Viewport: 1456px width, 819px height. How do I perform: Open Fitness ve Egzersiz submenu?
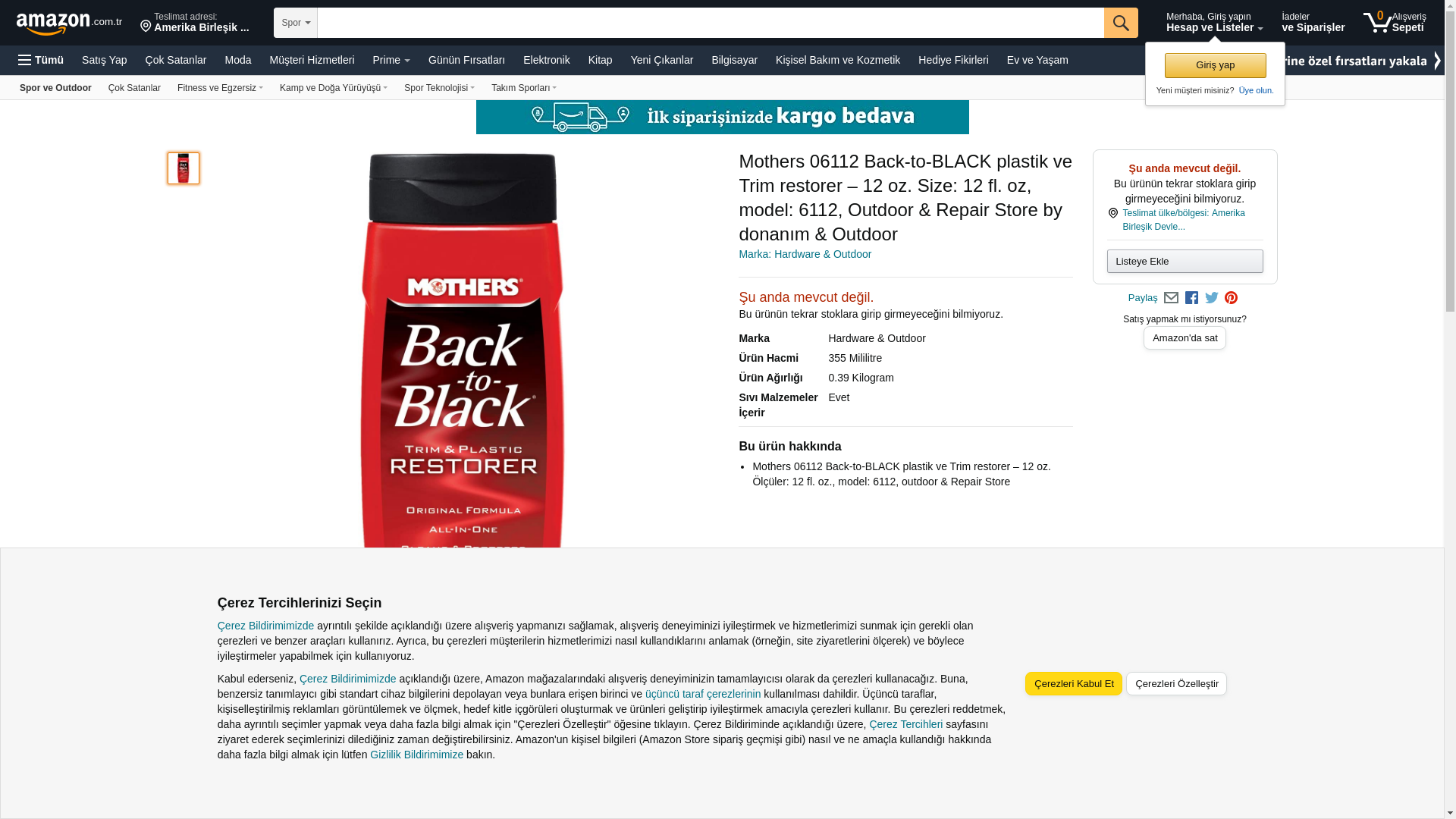click(x=220, y=88)
